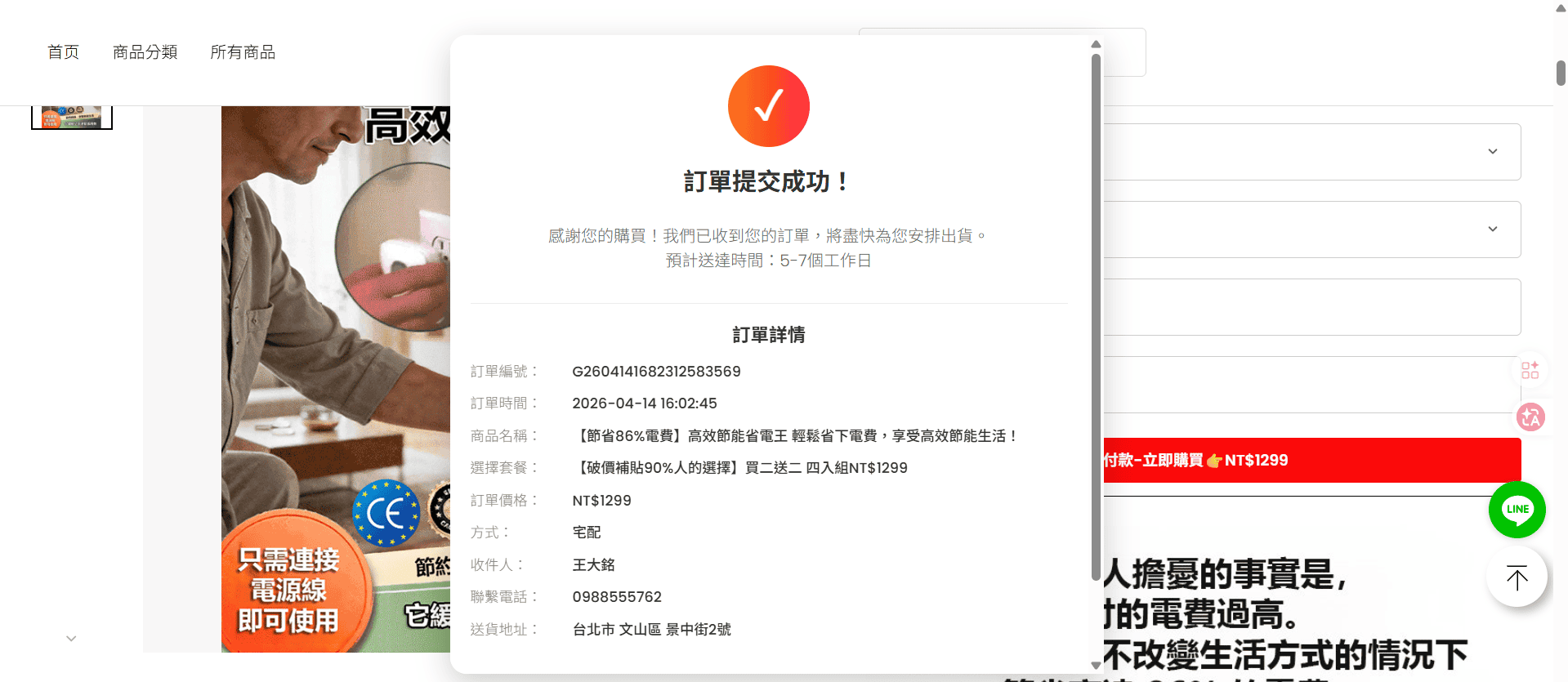Click the popup scrollbar down arrow

[1096, 665]
